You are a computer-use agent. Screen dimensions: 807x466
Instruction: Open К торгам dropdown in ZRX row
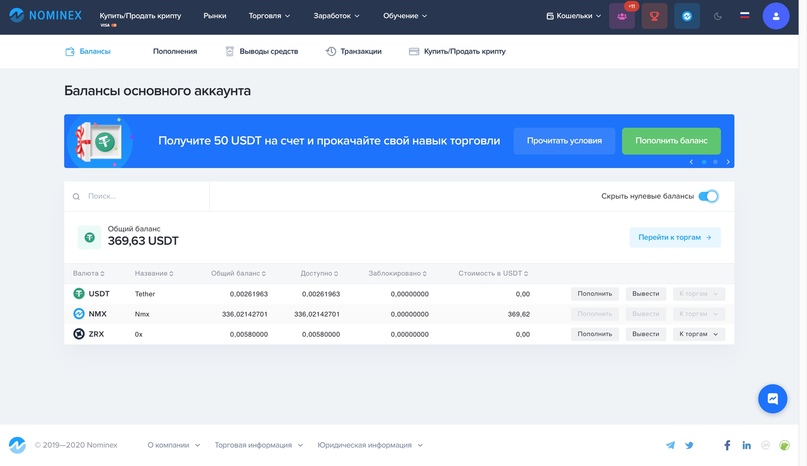point(698,334)
